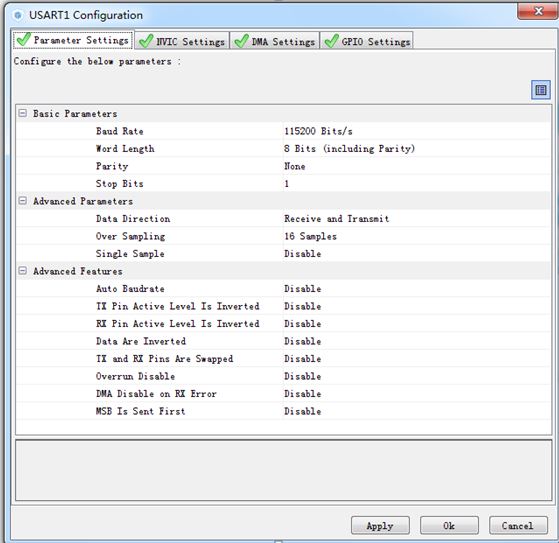The height and width of the screenshot is (543, 559).
Task: Close the USART1 Configuration dialog
Action: click(x=538, y=11)
